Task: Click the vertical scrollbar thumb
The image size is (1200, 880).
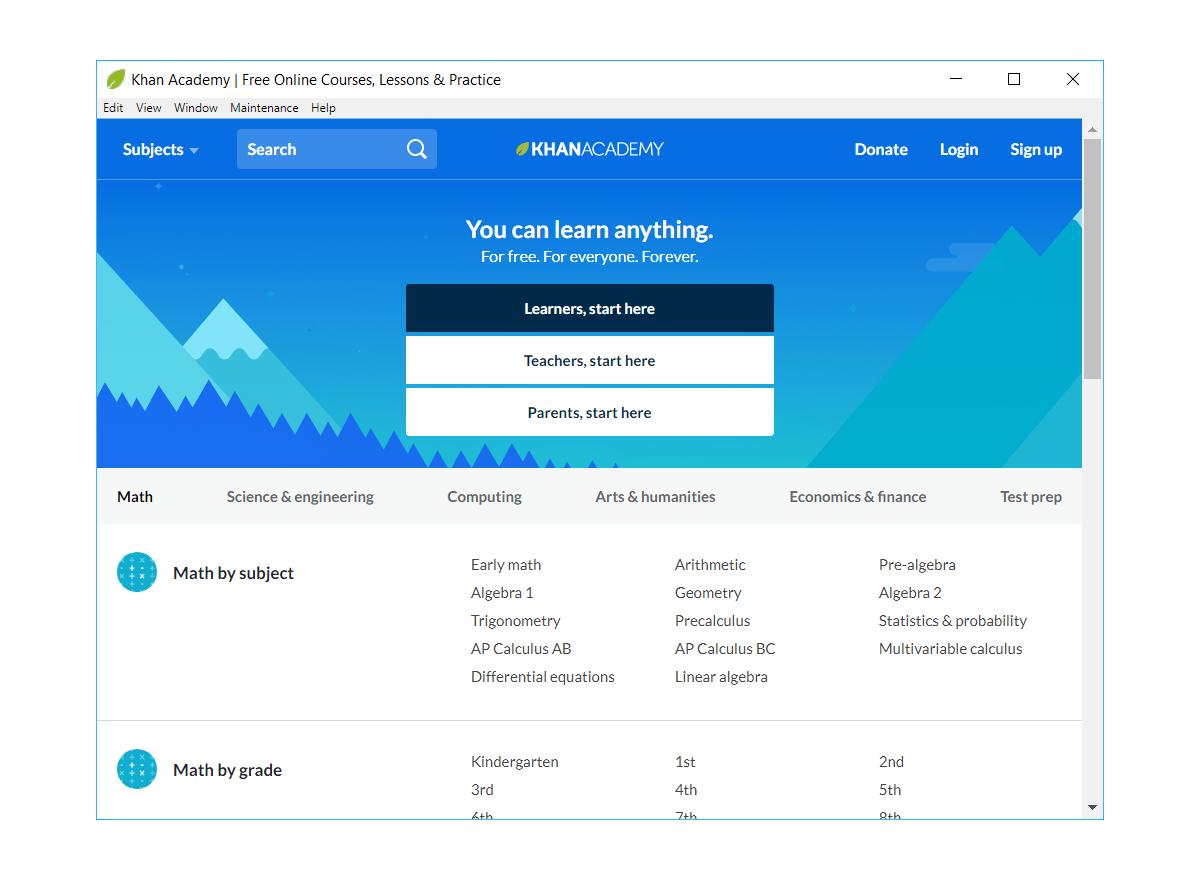Action: [1092, 258]
